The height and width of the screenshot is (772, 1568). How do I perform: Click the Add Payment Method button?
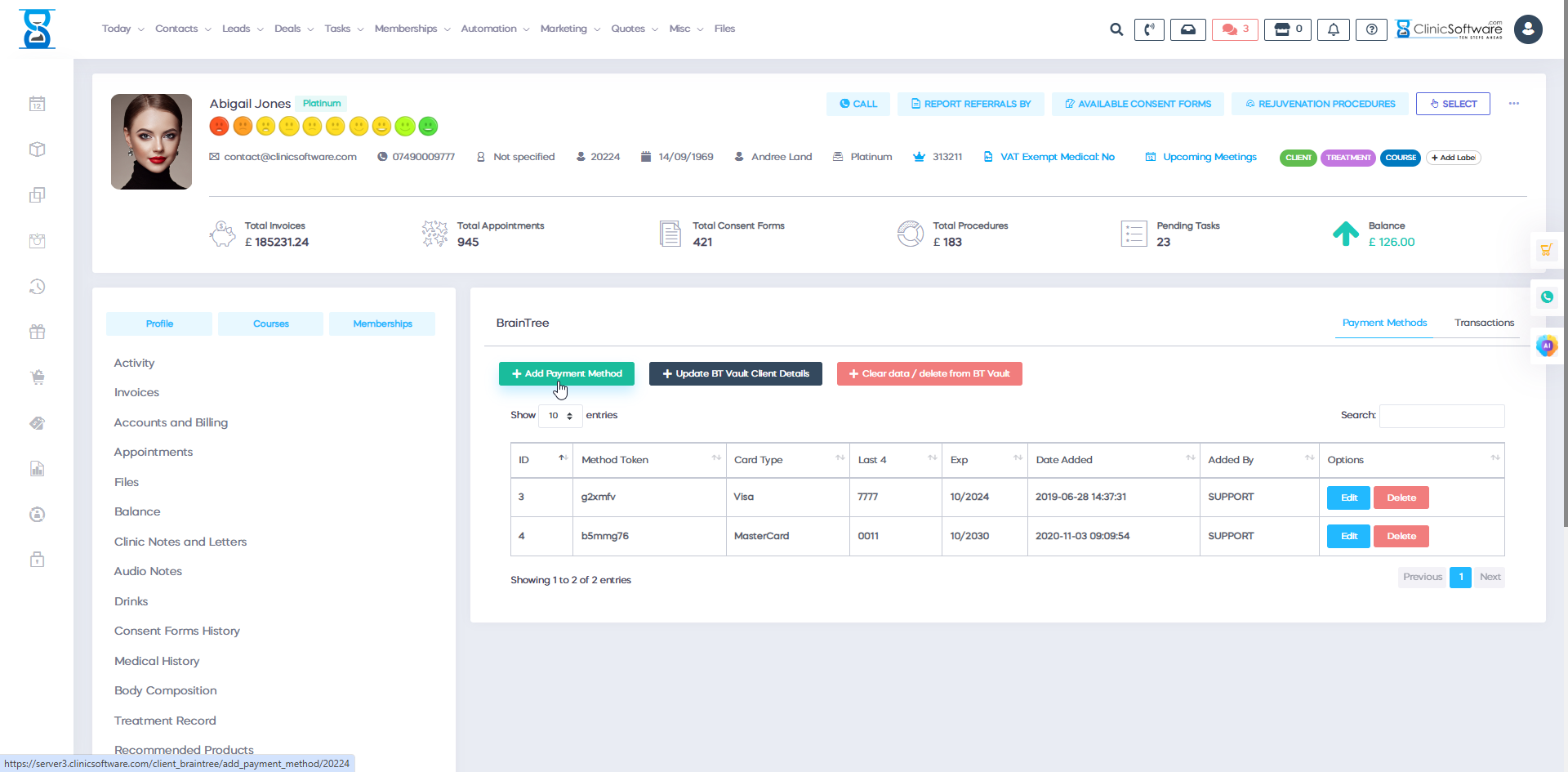(566, 373)
